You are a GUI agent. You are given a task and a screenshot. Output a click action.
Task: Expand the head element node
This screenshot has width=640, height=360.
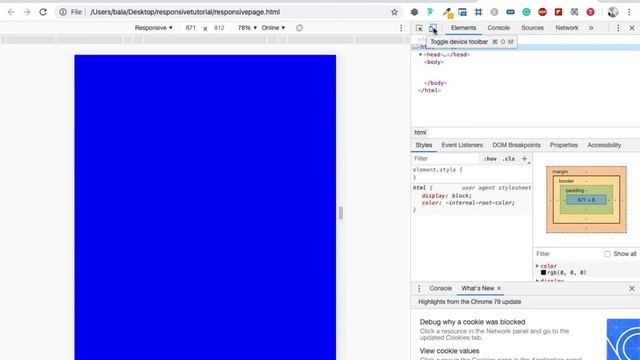pos(420,54)
